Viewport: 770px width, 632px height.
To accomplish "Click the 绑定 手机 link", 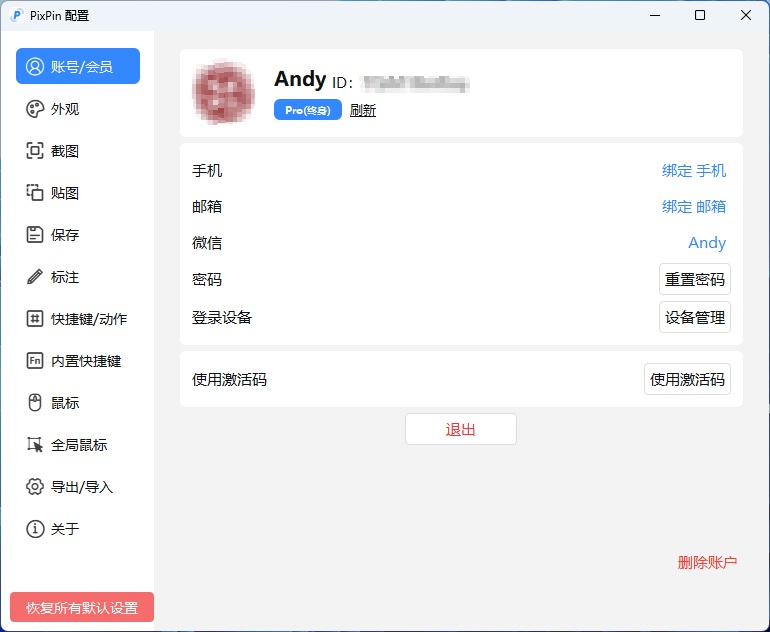I will (x=694, y=170).
